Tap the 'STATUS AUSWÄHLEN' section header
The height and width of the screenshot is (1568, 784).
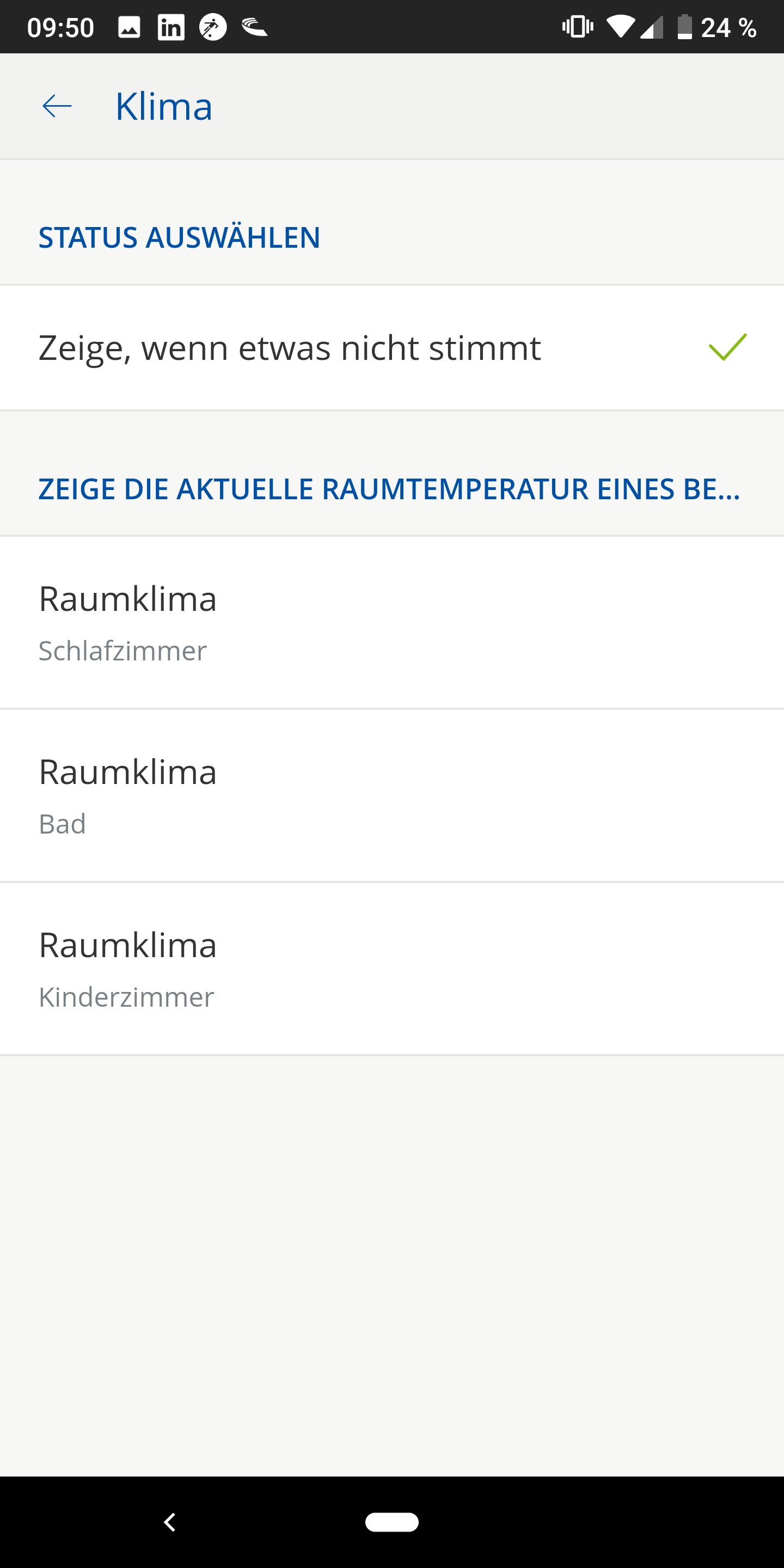tap(180, 237)
